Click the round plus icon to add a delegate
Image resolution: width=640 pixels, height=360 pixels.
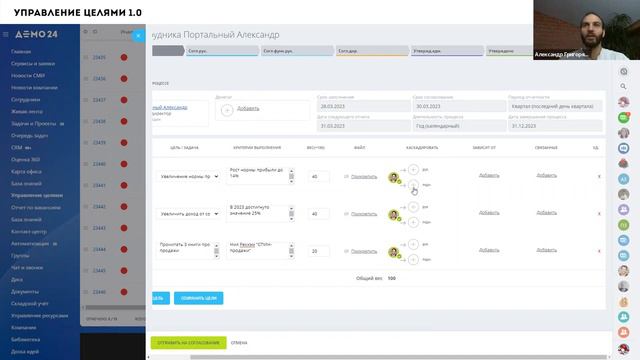227,110
